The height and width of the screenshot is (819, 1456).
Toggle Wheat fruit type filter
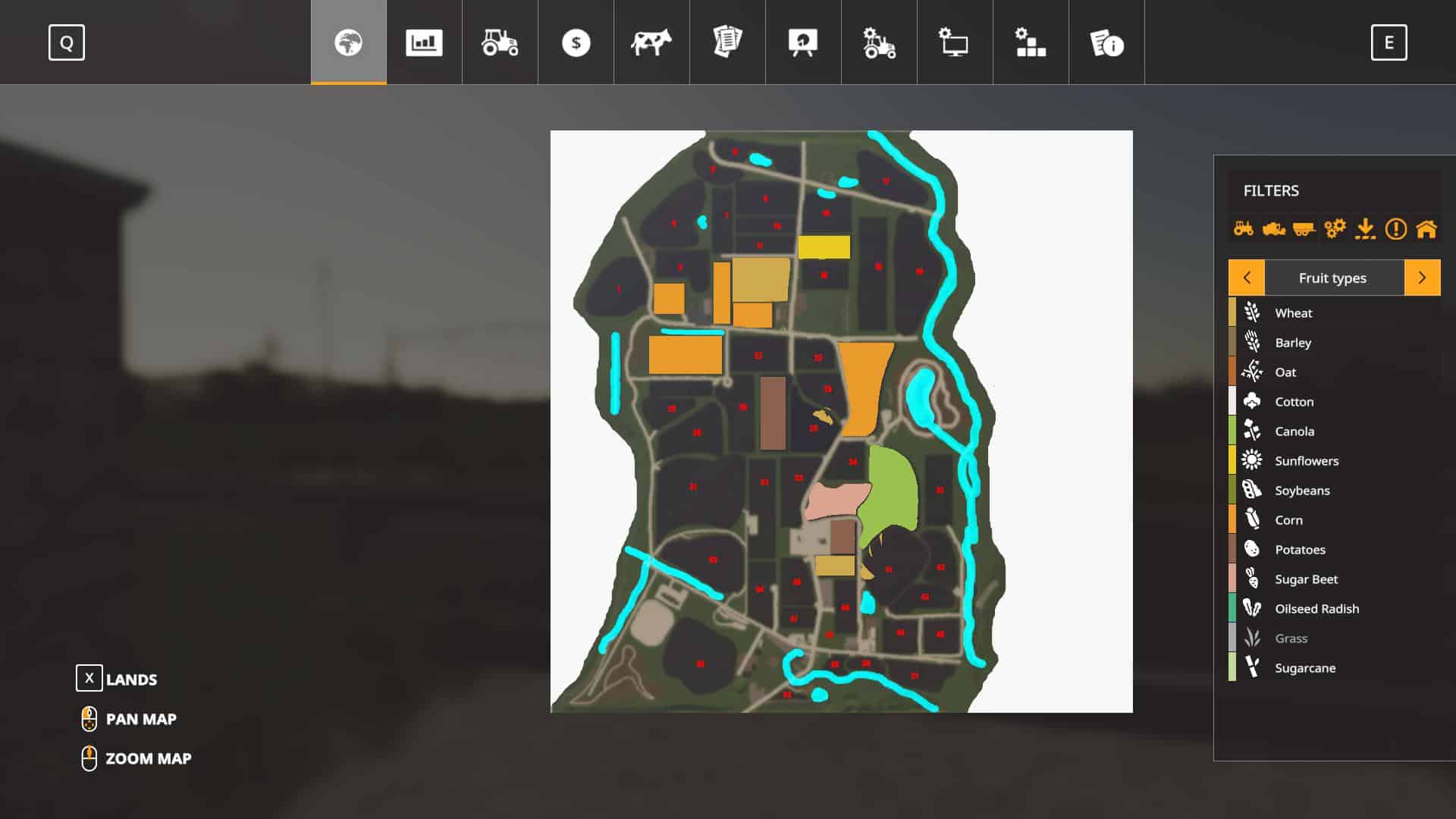[1293, 312]
